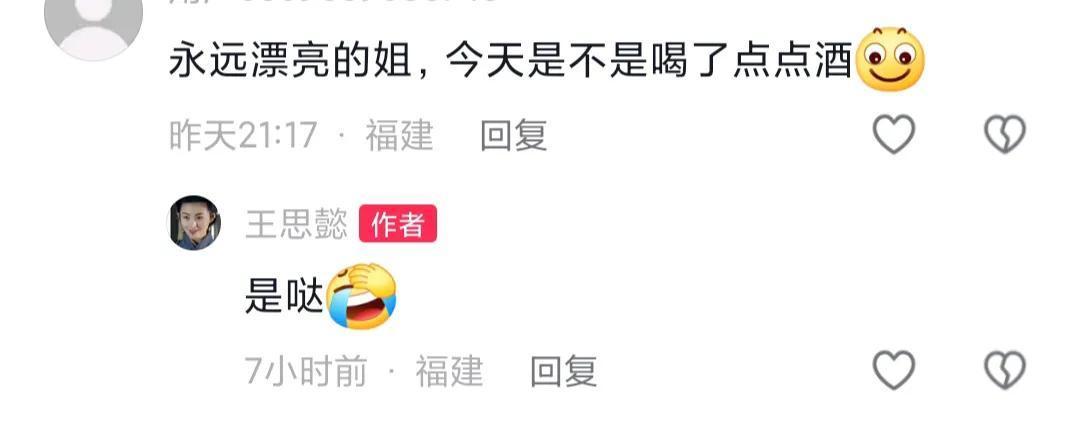The width and height of the screenshot is (1080, 430).
Task: Tap the laughing-crying facepalm emoji
Action: [362, 296]
